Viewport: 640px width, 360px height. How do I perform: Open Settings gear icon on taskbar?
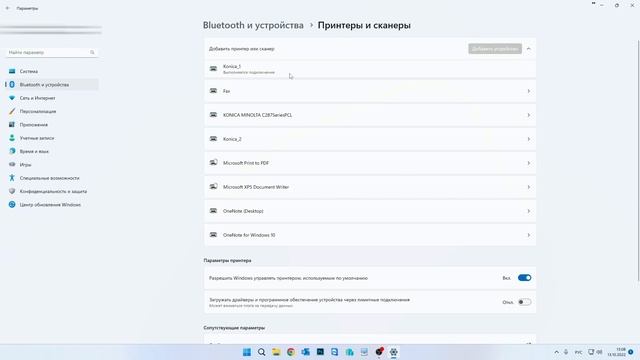[393, 352]
